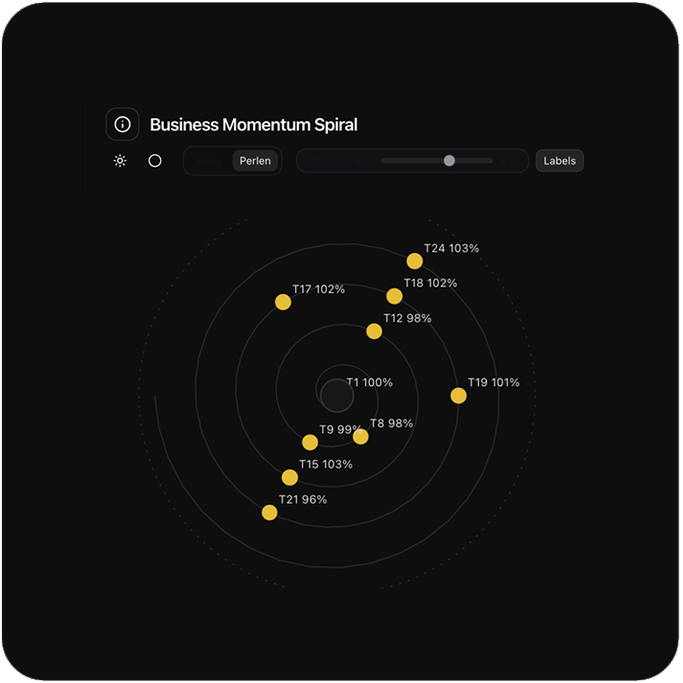Click the T19 101% data point
Screen dimensions: 683x683
[458, 396]
